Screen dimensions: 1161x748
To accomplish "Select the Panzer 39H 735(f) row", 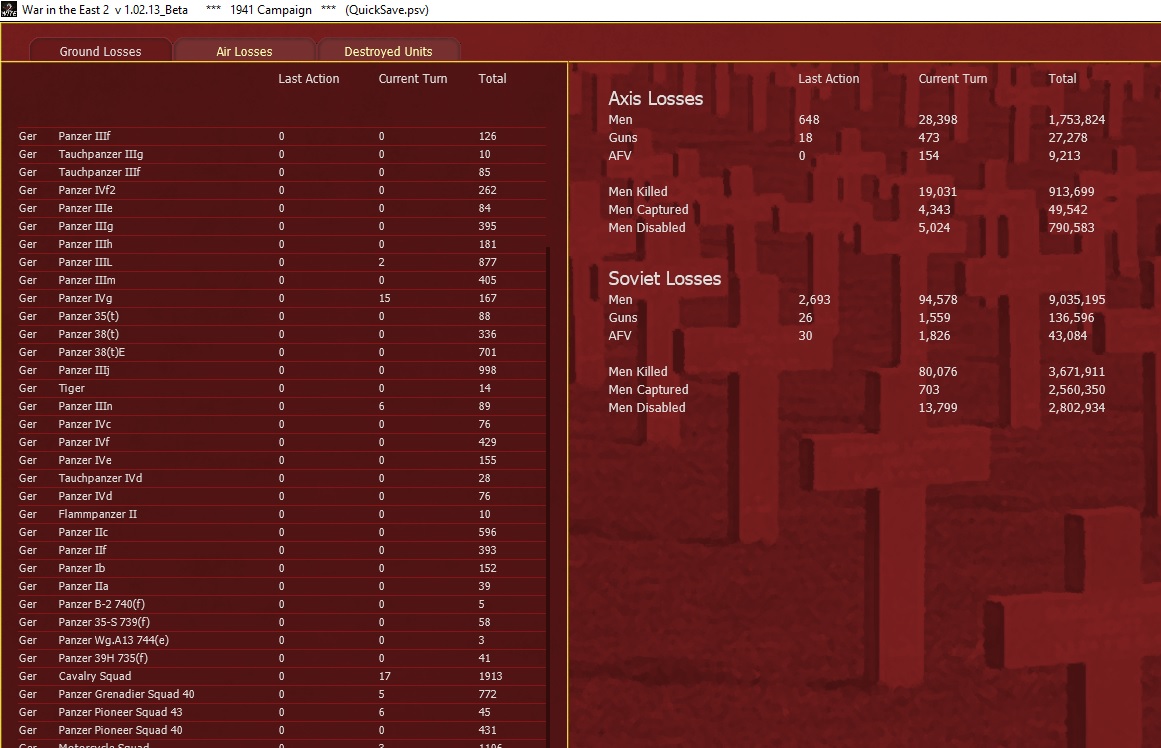I will [x=282, y=658].
